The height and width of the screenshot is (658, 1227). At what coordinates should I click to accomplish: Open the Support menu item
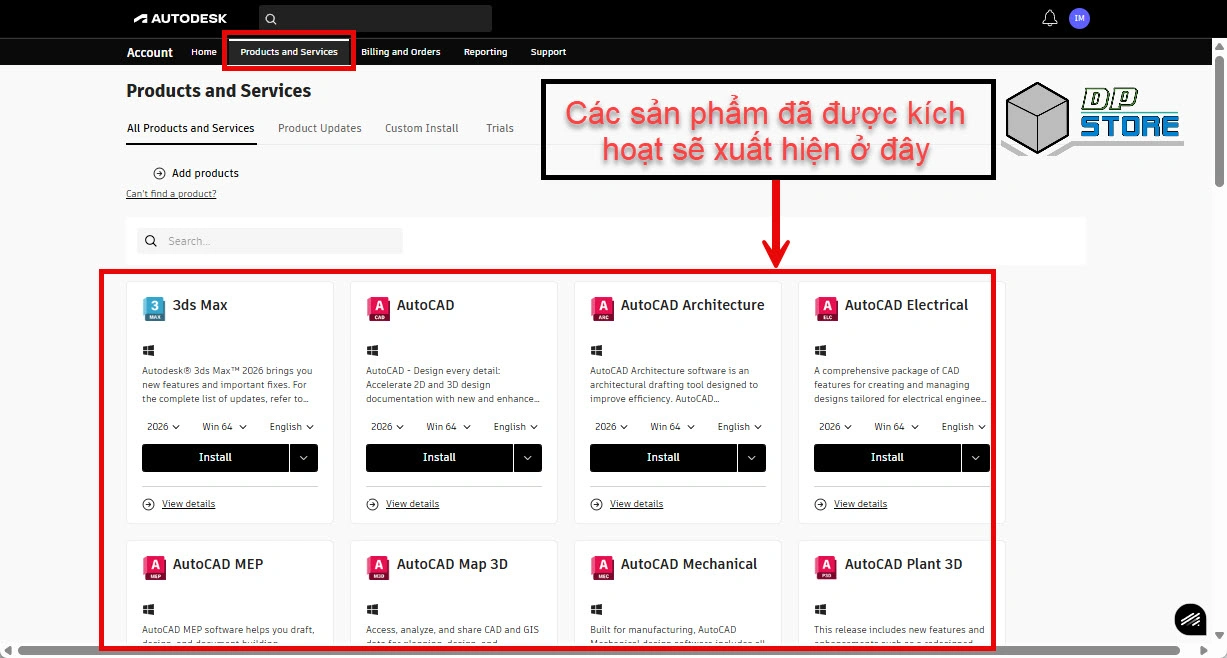(548, 52)
